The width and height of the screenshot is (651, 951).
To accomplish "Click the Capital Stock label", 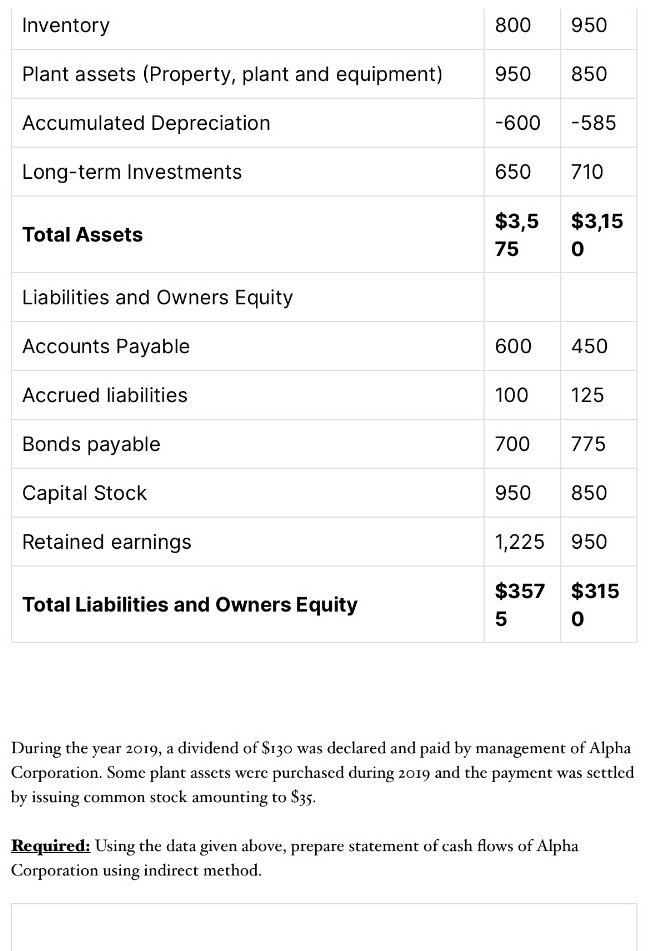I will coord(85,493).
